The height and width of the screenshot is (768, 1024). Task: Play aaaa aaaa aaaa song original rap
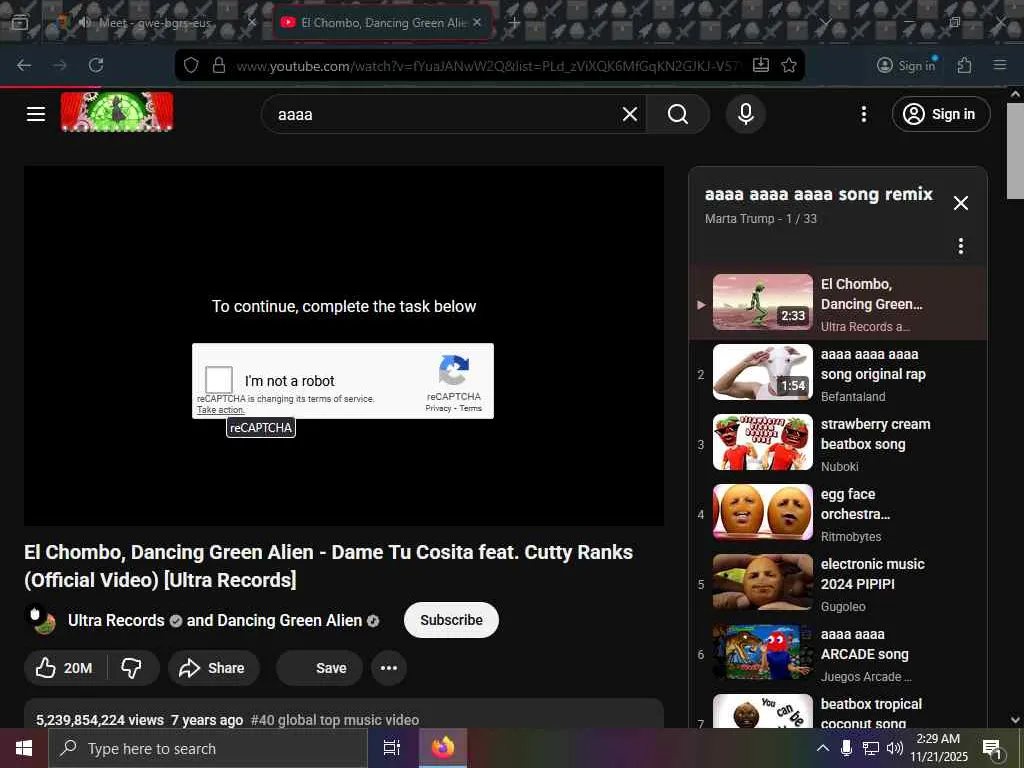click(839, 374)
